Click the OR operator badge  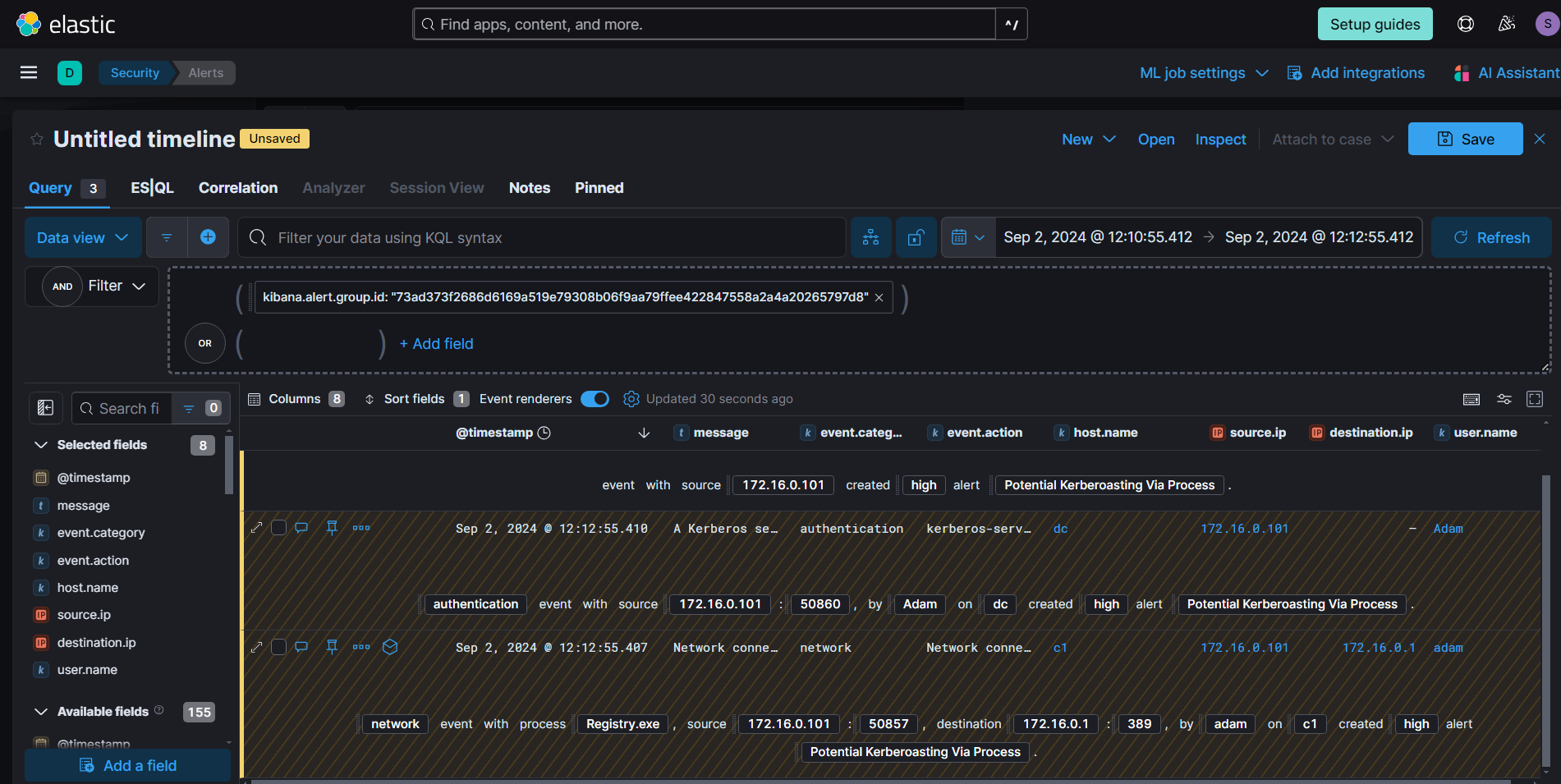205,343
